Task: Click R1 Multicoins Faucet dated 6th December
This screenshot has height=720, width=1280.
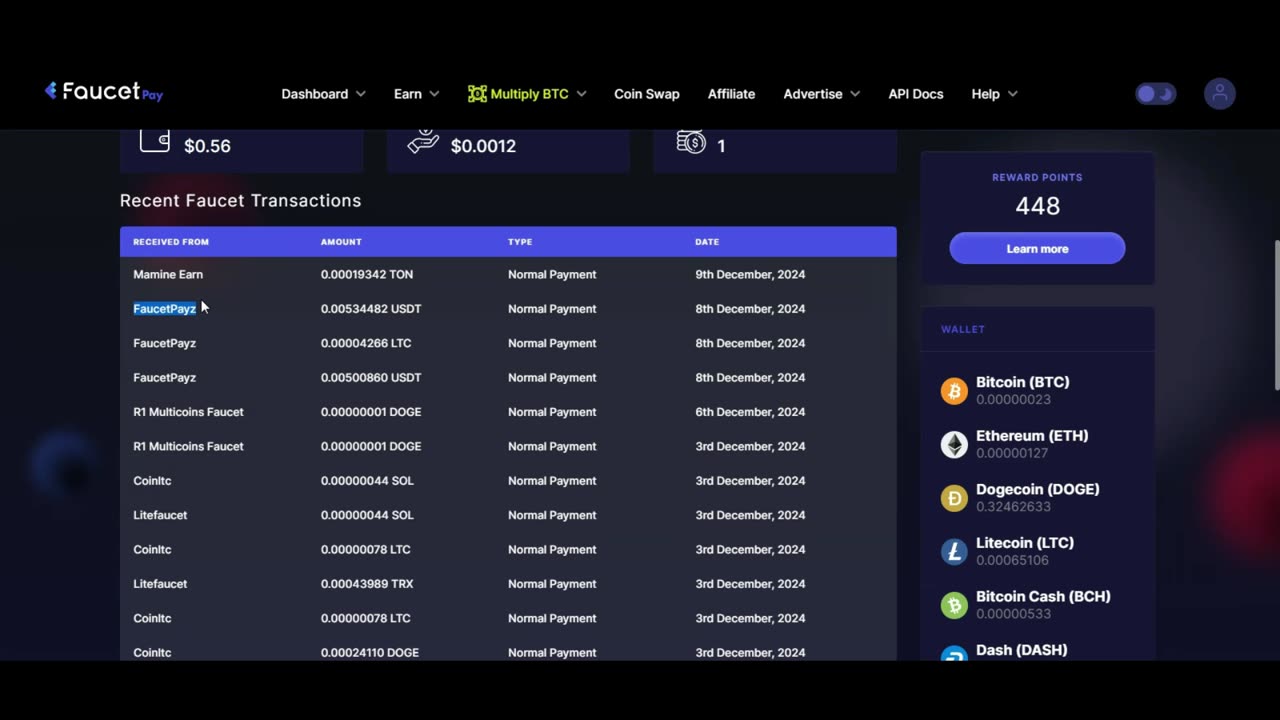Action: (188, 412)
